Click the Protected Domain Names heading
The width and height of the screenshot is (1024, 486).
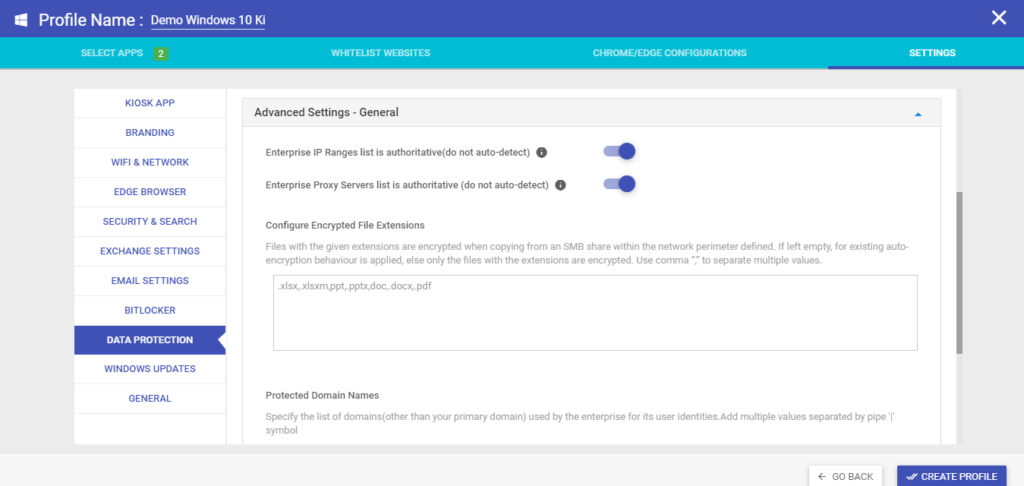click(323, 396)
